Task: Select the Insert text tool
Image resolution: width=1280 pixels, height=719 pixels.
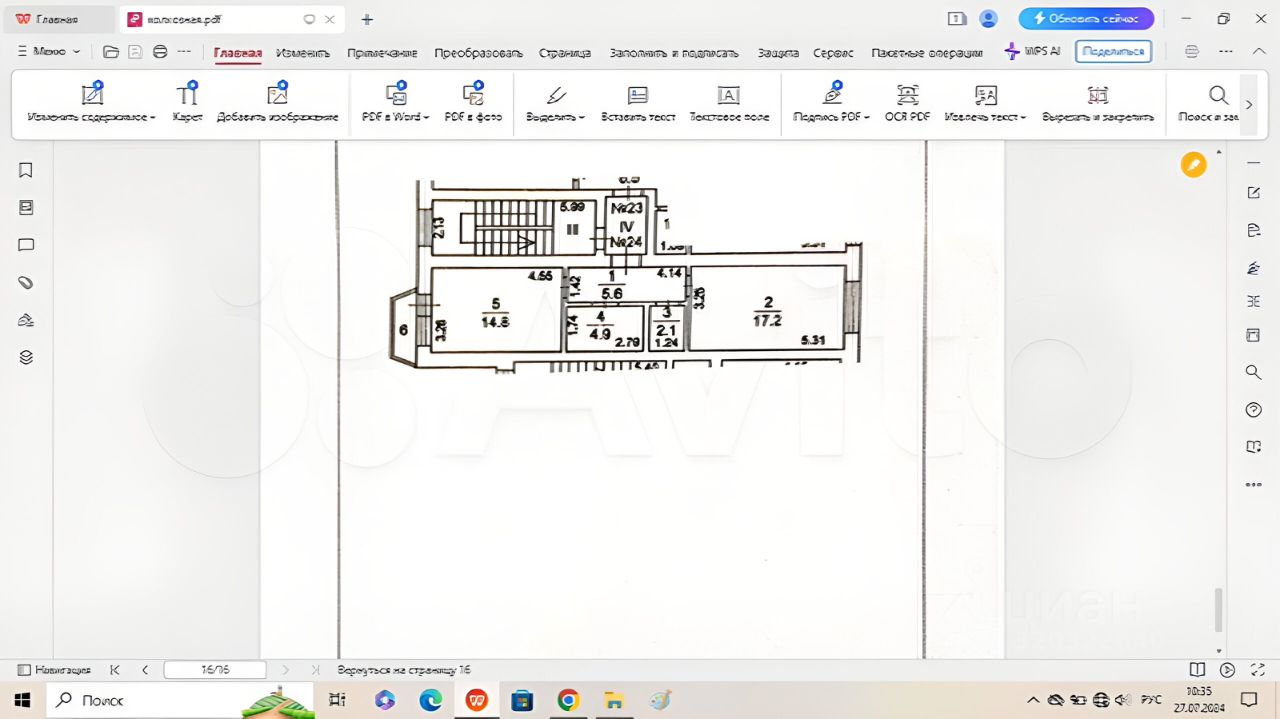Action: (x=638, y=104)
